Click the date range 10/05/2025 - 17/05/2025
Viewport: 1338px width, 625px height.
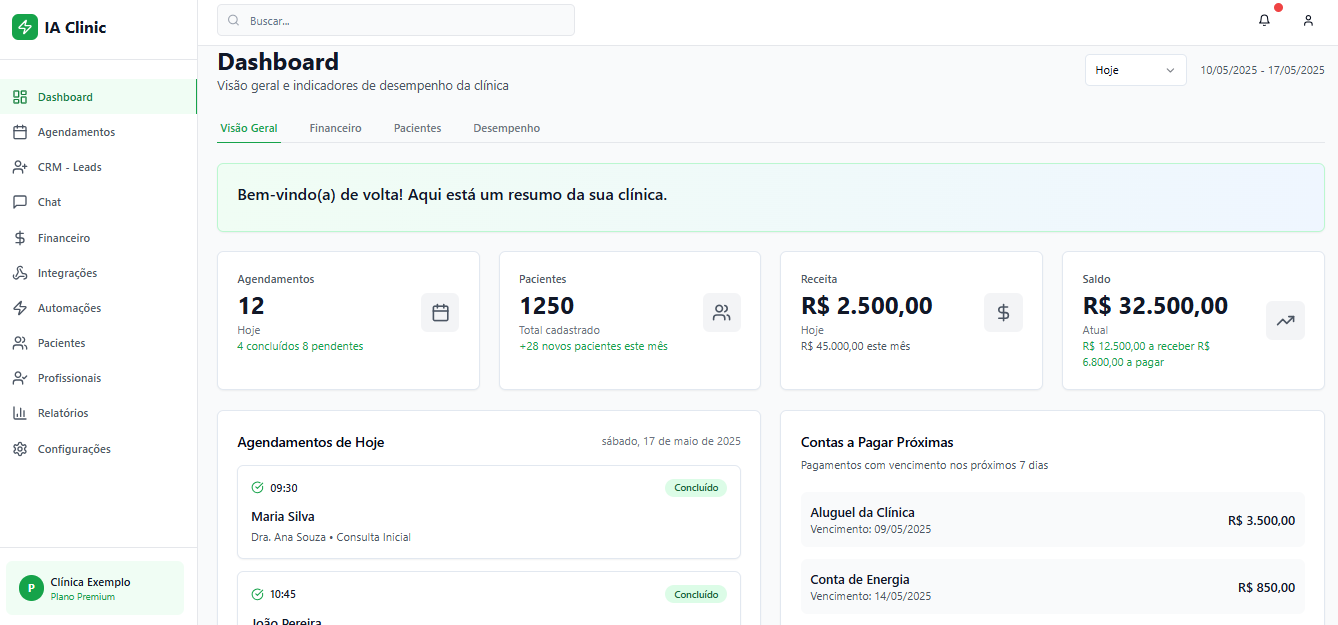[1263, 70]
